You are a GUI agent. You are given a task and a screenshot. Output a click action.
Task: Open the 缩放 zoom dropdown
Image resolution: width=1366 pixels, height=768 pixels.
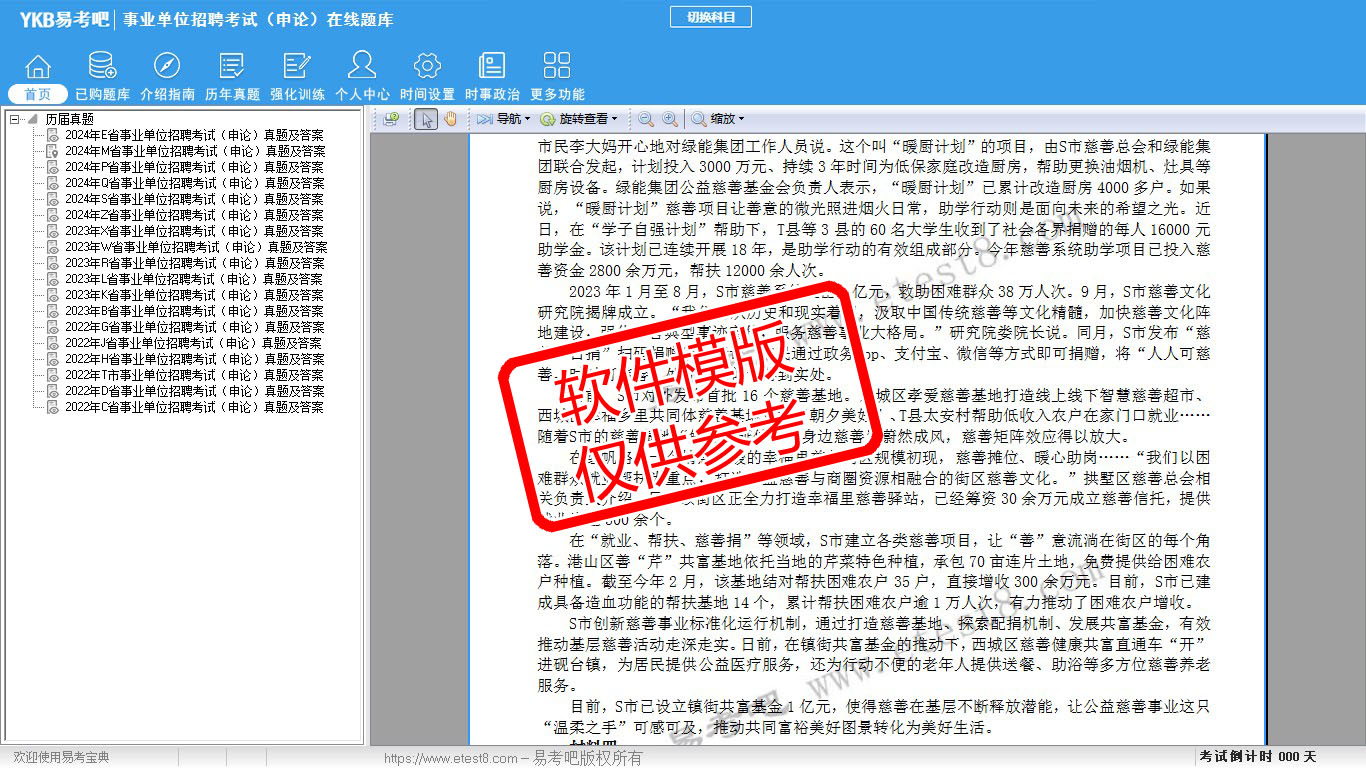coord(718,119)
